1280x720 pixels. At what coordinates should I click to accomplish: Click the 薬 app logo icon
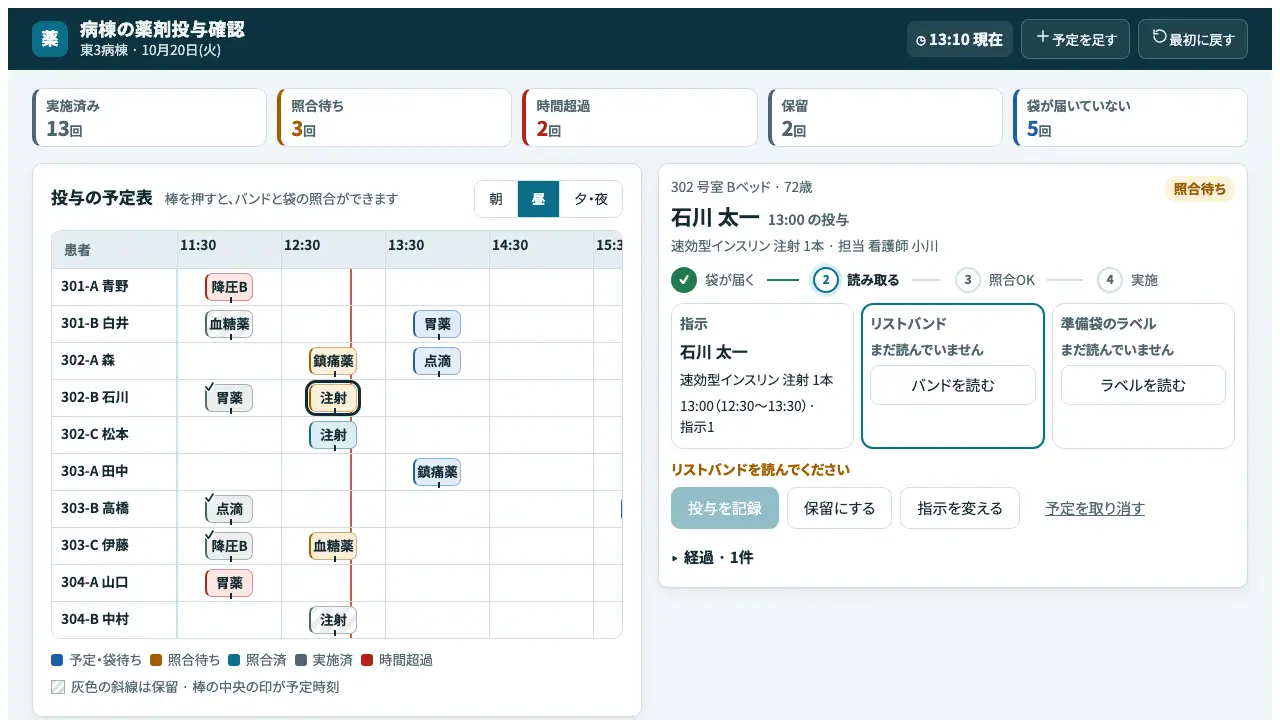click(x=50, y=39)
